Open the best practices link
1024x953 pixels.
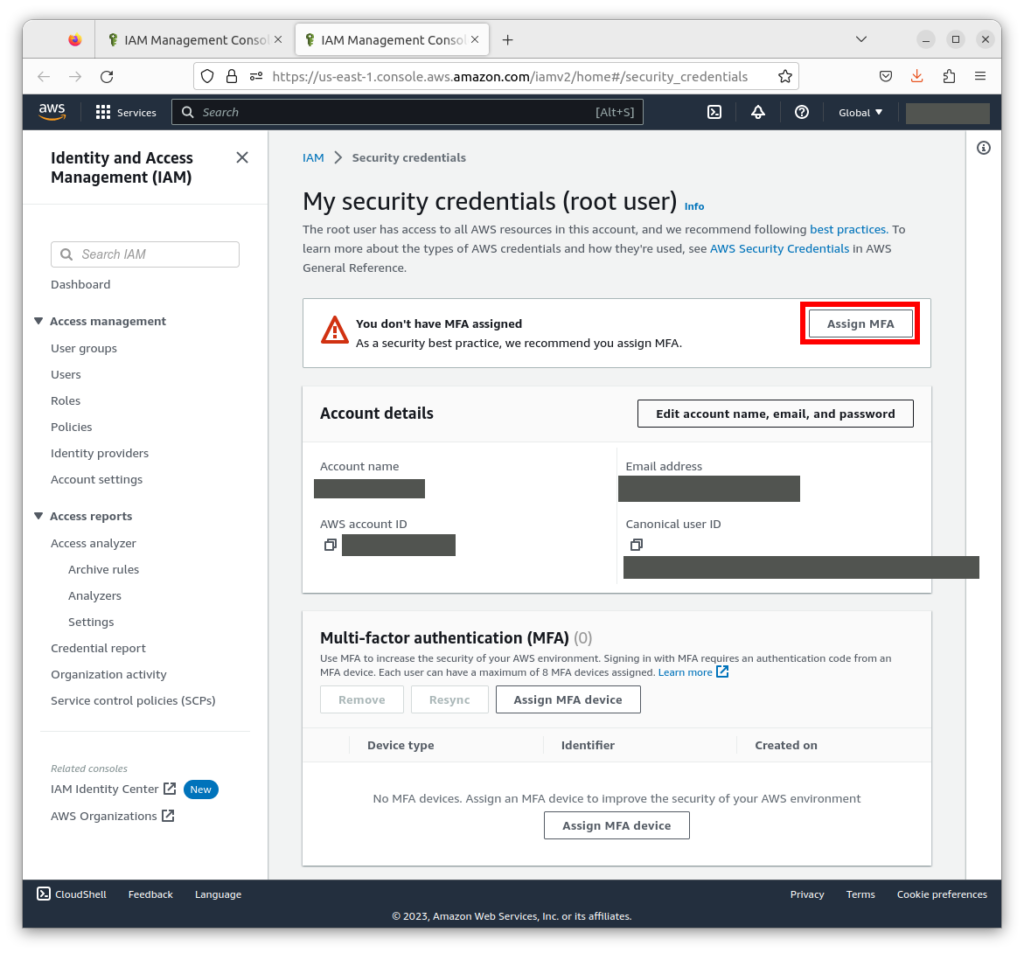coord(847,229)
